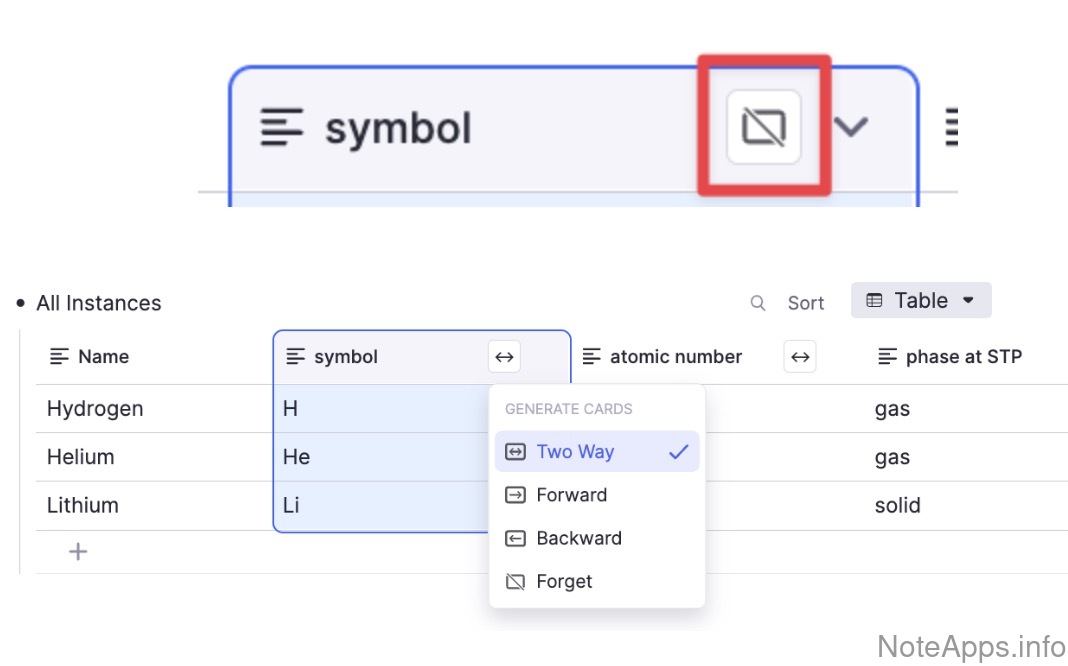Expand the chevron beside the zoomed symbol header
The image size is (1068, 666).
pos(851,127)
